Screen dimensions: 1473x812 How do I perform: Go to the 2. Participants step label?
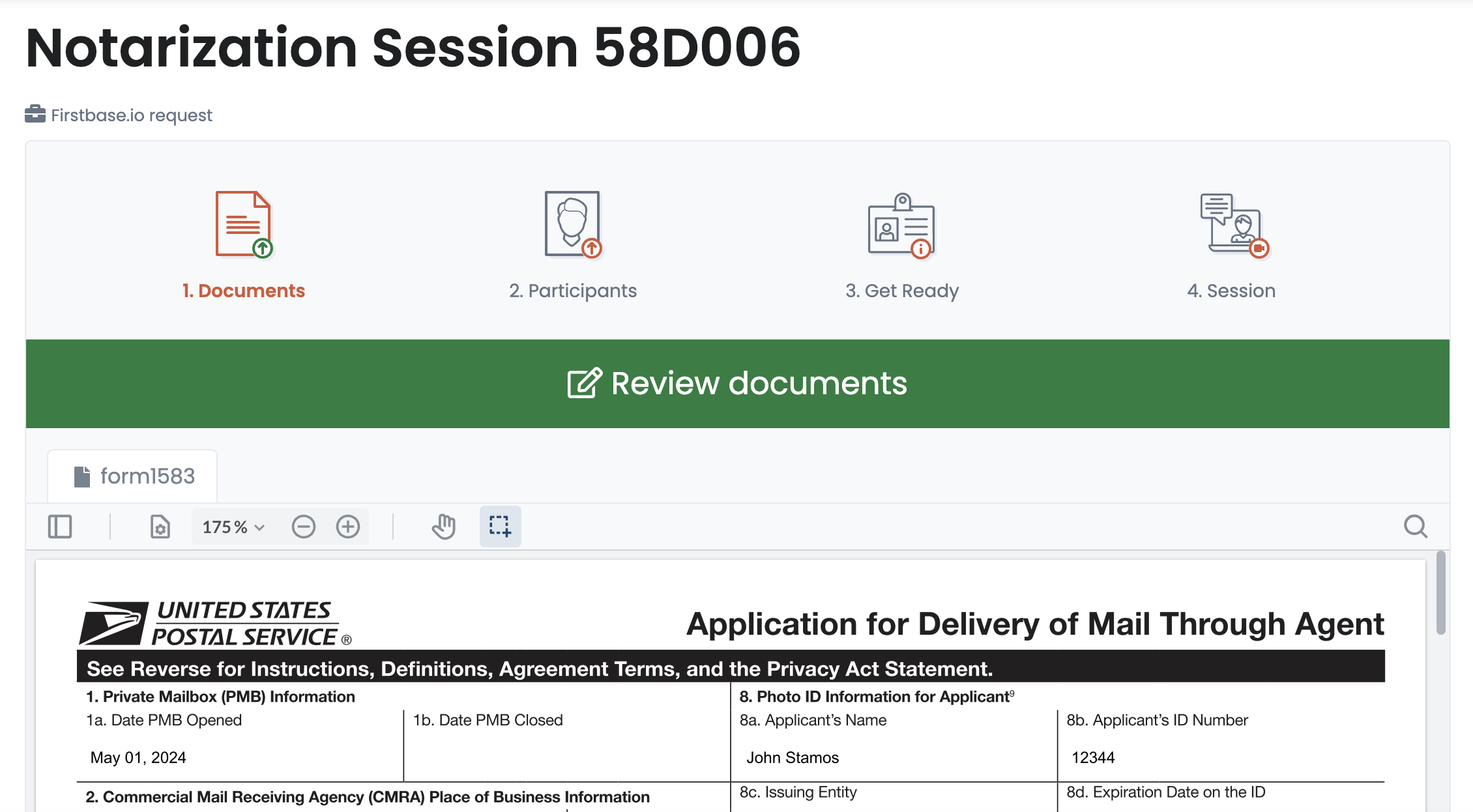tap(573, 291)
